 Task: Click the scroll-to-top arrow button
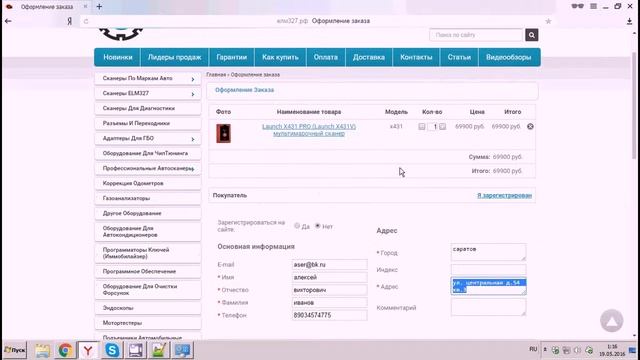coord(611,321)
